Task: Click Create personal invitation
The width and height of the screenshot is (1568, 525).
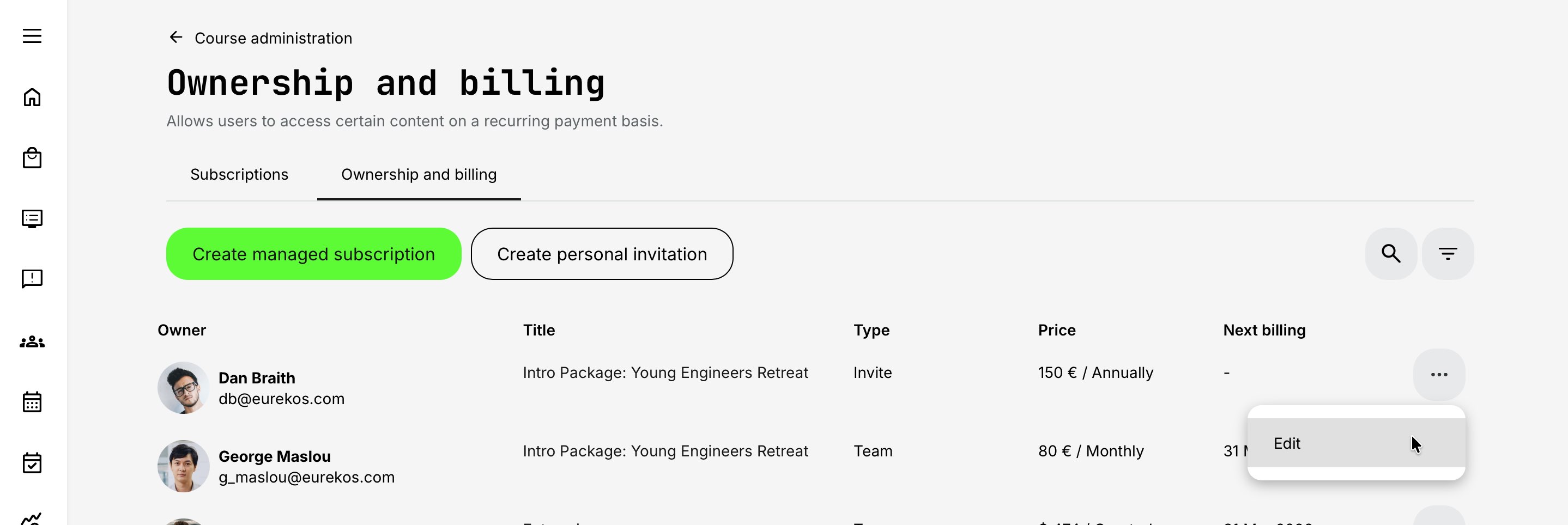Action: coord(602,254)
